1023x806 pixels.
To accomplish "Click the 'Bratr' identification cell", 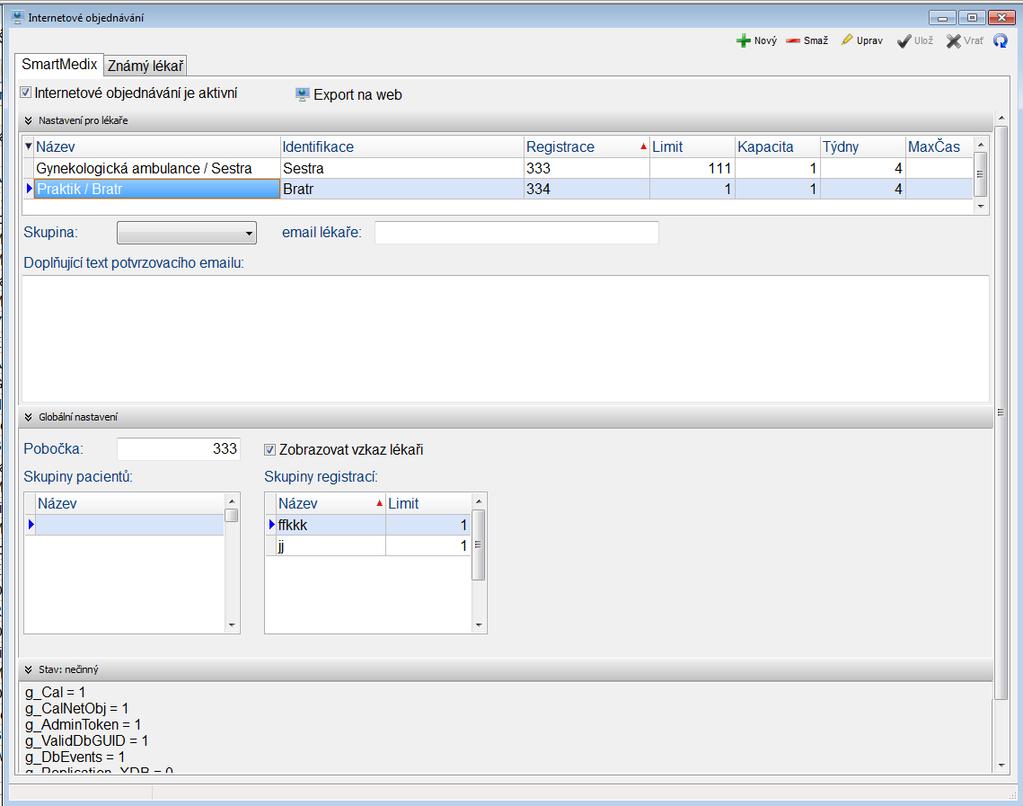I will coord(402,189).
